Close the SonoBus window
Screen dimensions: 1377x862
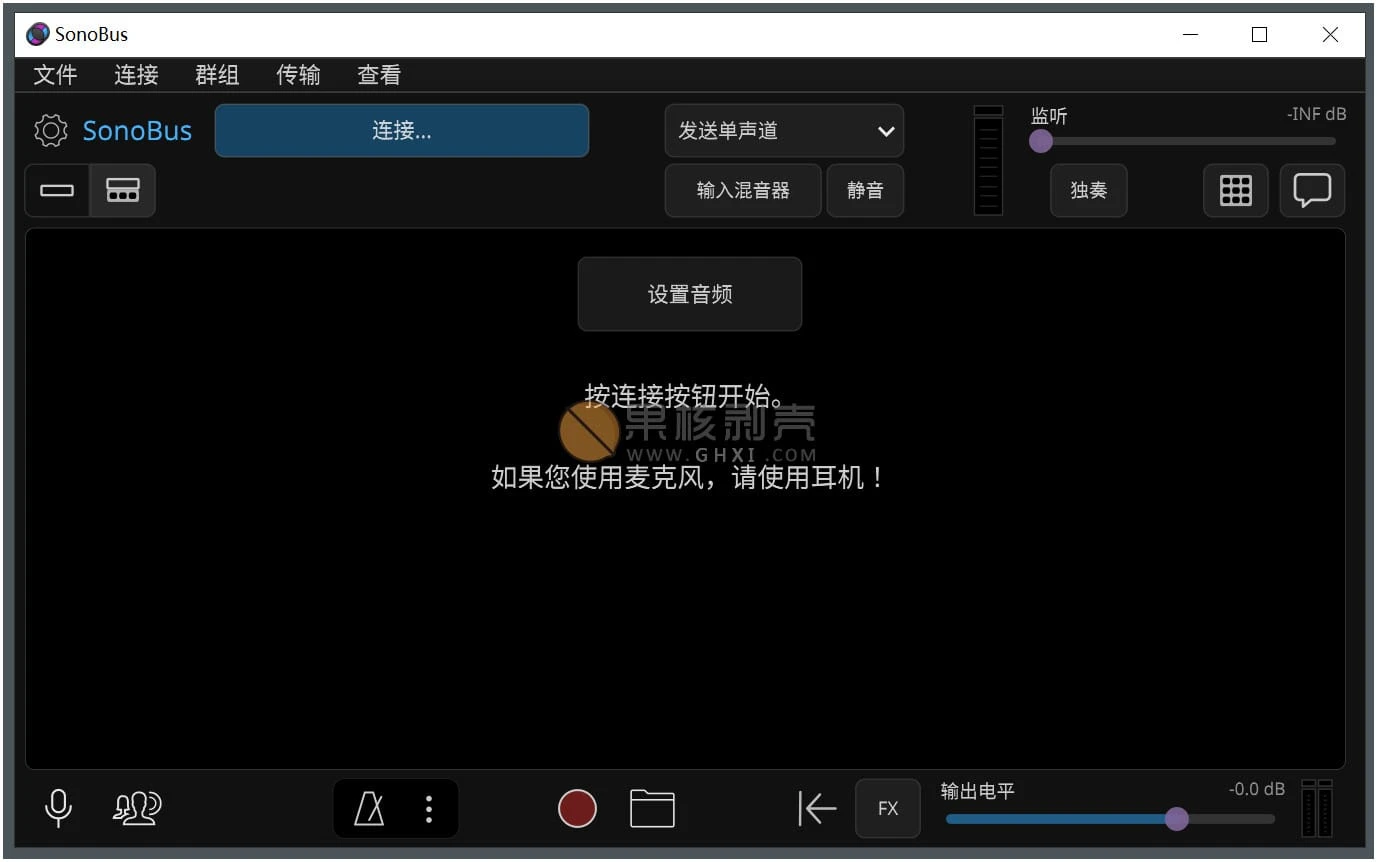pyautogui.click(x=1330, y=35)
